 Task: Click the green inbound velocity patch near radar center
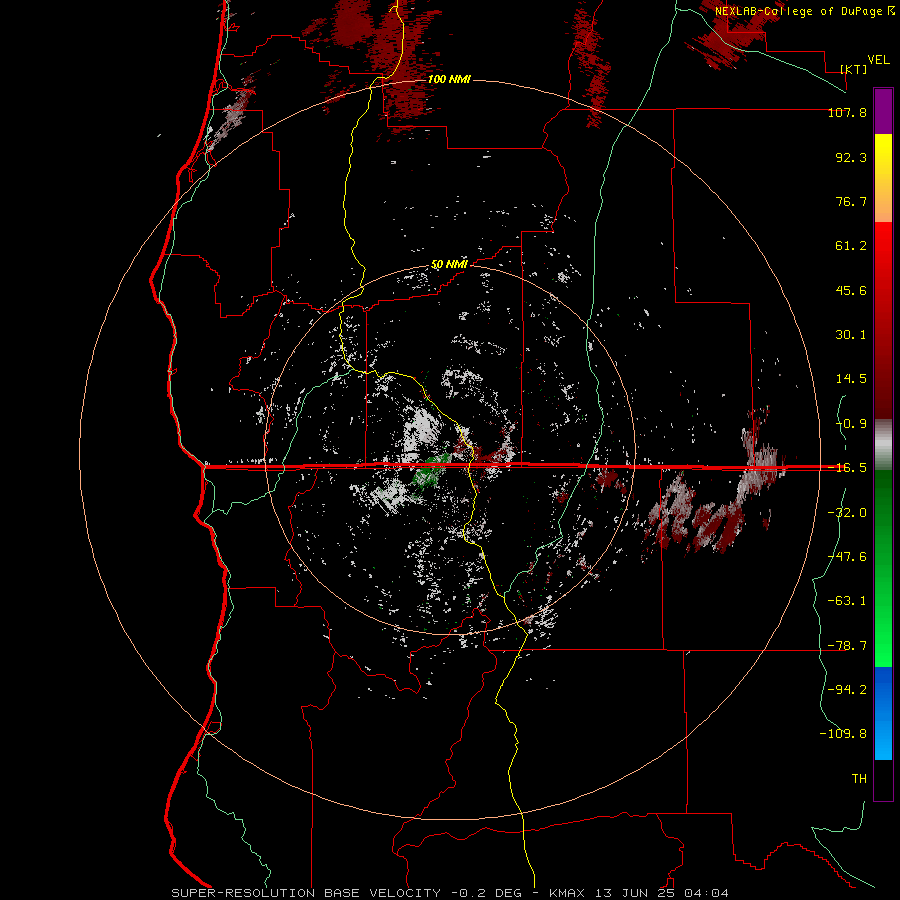click(x=429, y=471)
